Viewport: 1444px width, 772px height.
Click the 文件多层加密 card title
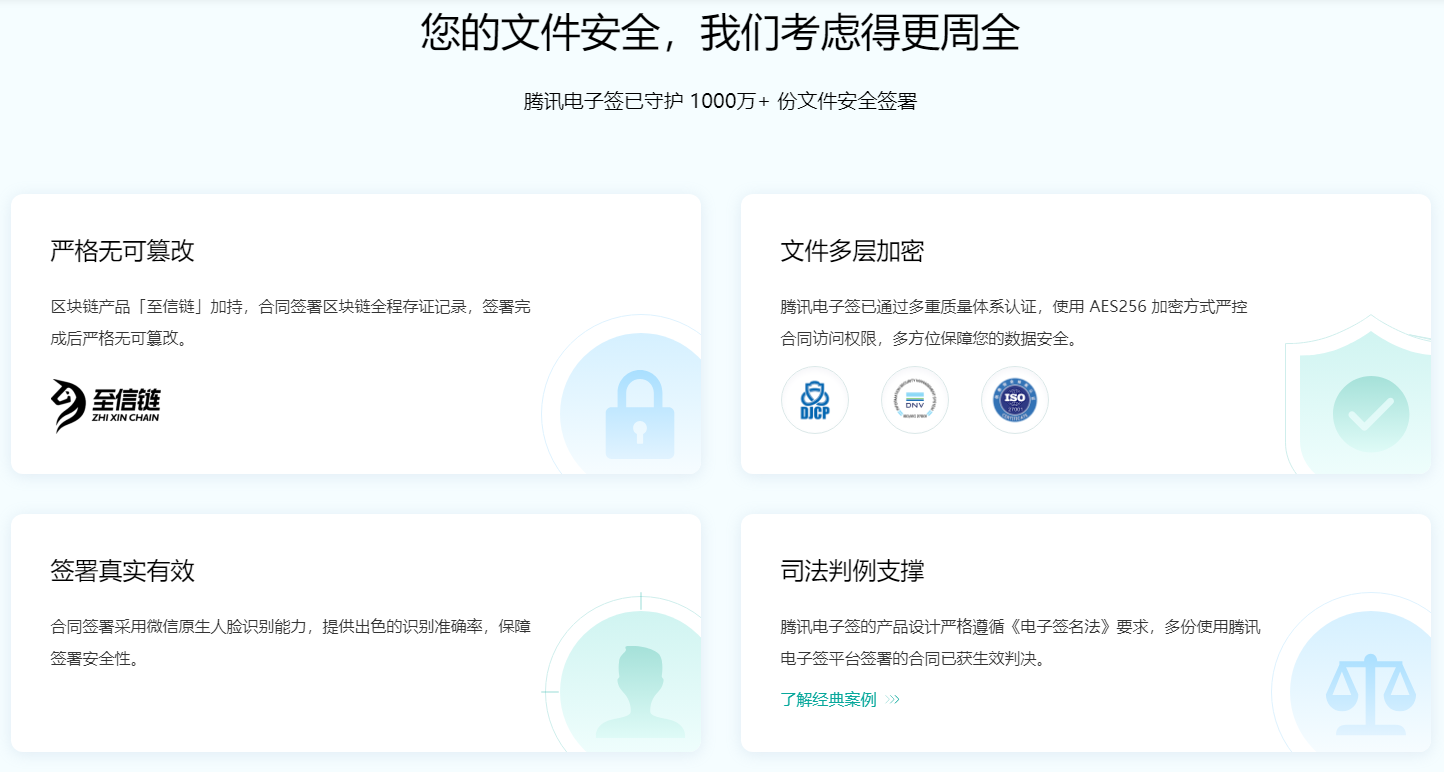pos(852,251)
